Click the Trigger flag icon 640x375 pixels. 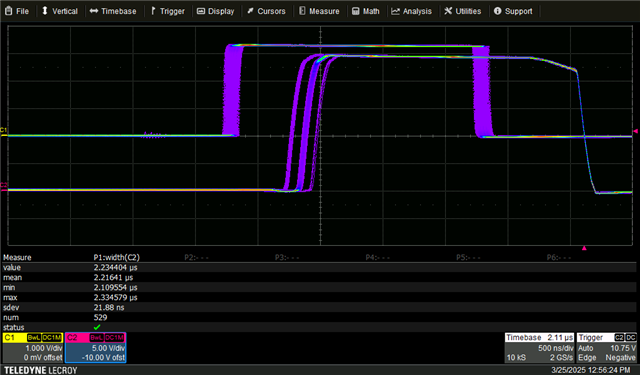click(153, 11)
